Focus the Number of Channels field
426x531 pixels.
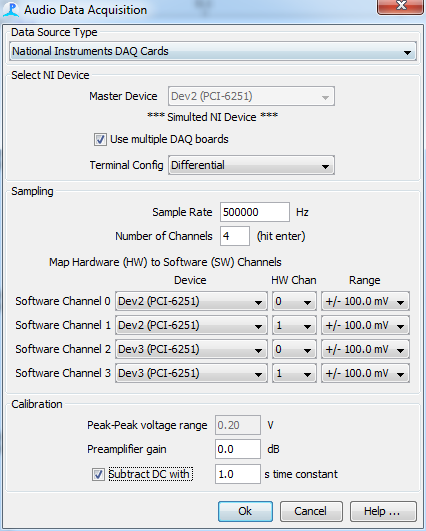tap(235, 236)
